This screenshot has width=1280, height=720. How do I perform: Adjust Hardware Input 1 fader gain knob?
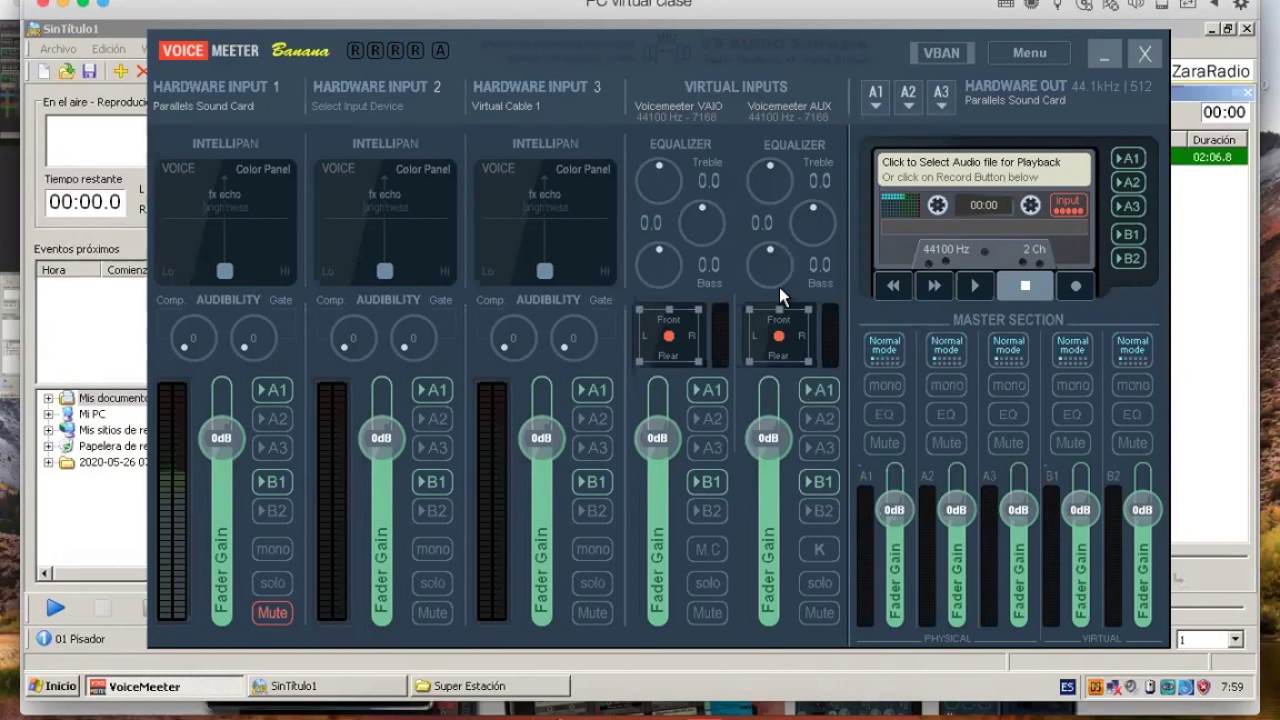tap(221, 438)
